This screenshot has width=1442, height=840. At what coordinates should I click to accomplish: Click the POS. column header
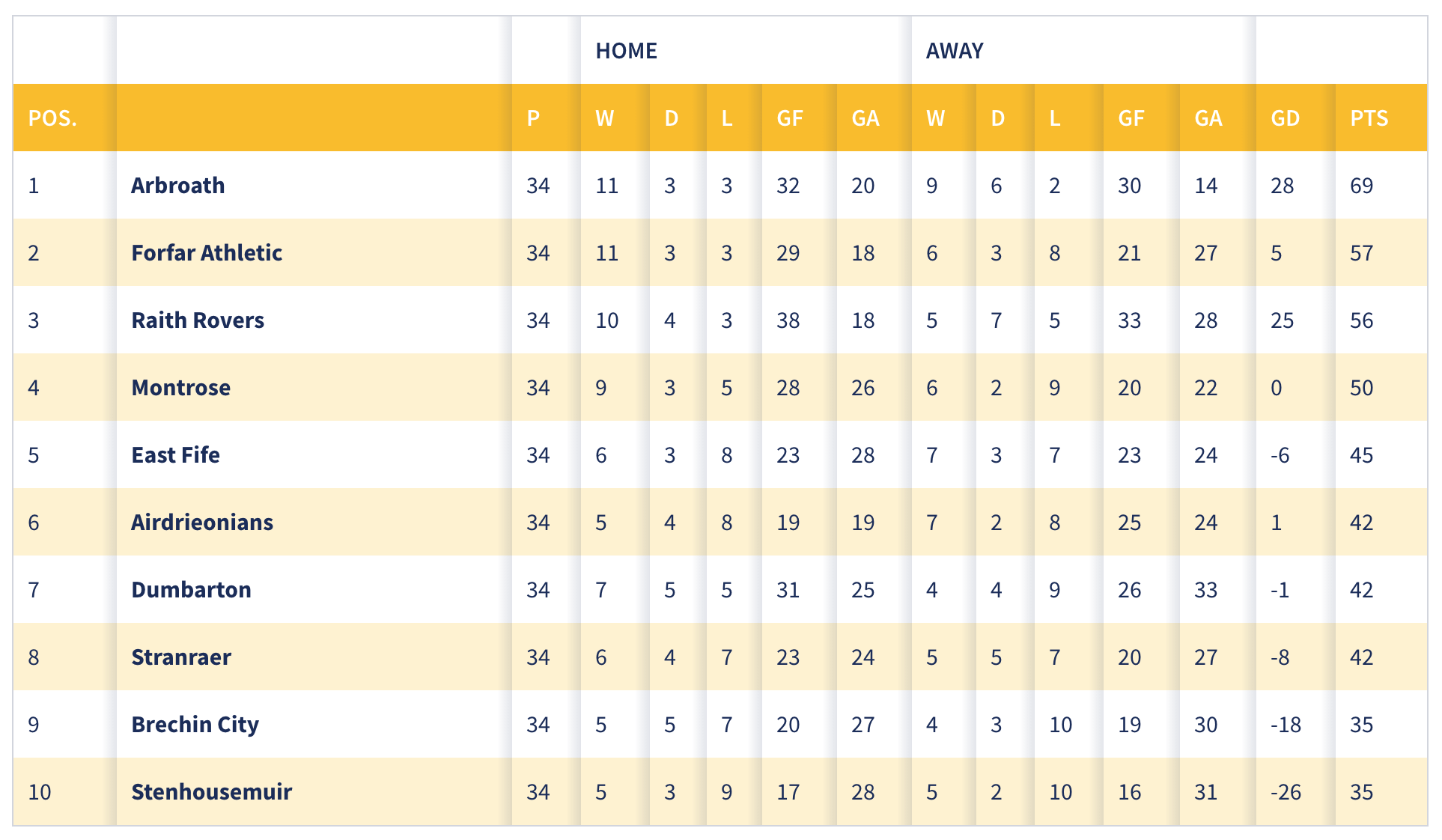click(x=52, y=118)
